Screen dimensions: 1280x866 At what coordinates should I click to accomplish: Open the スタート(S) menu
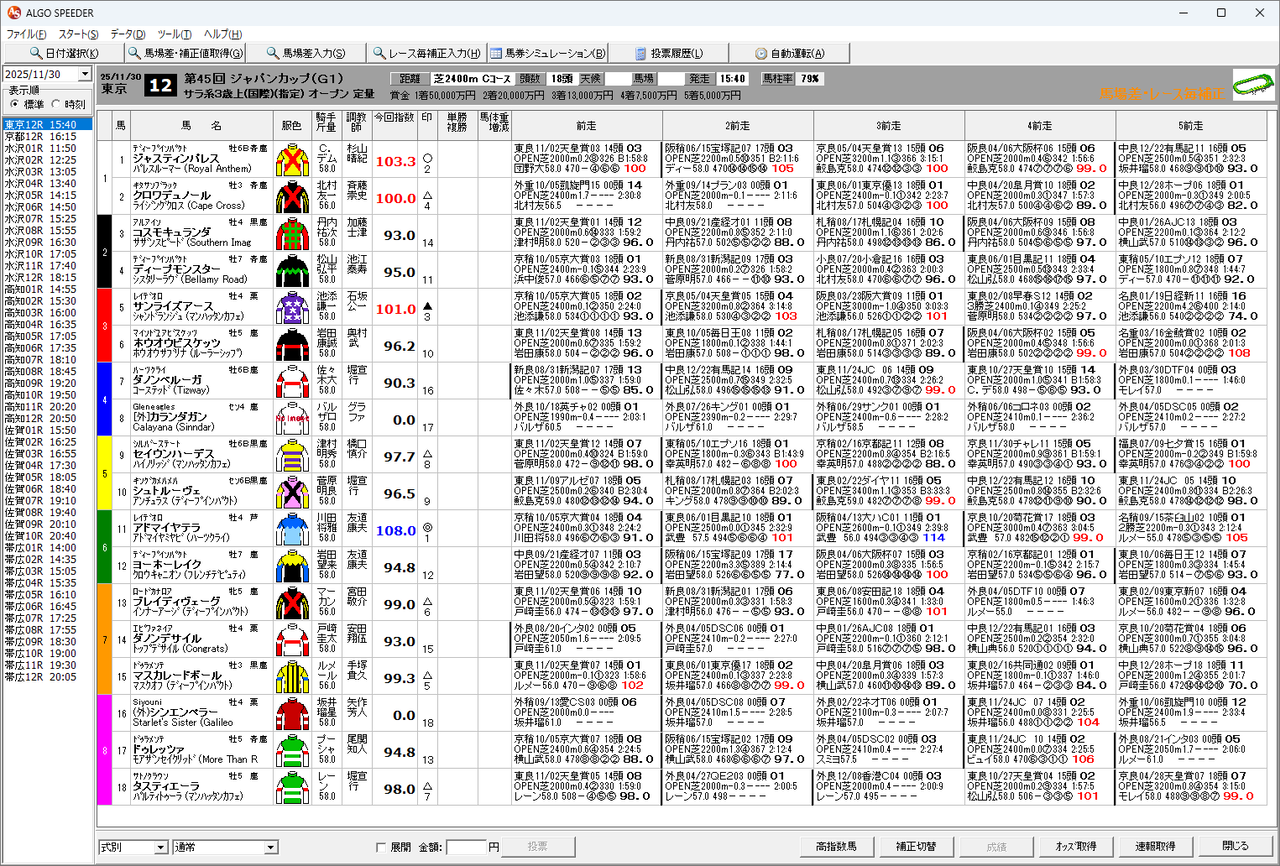pyautogui.click(x=78, y=33)
